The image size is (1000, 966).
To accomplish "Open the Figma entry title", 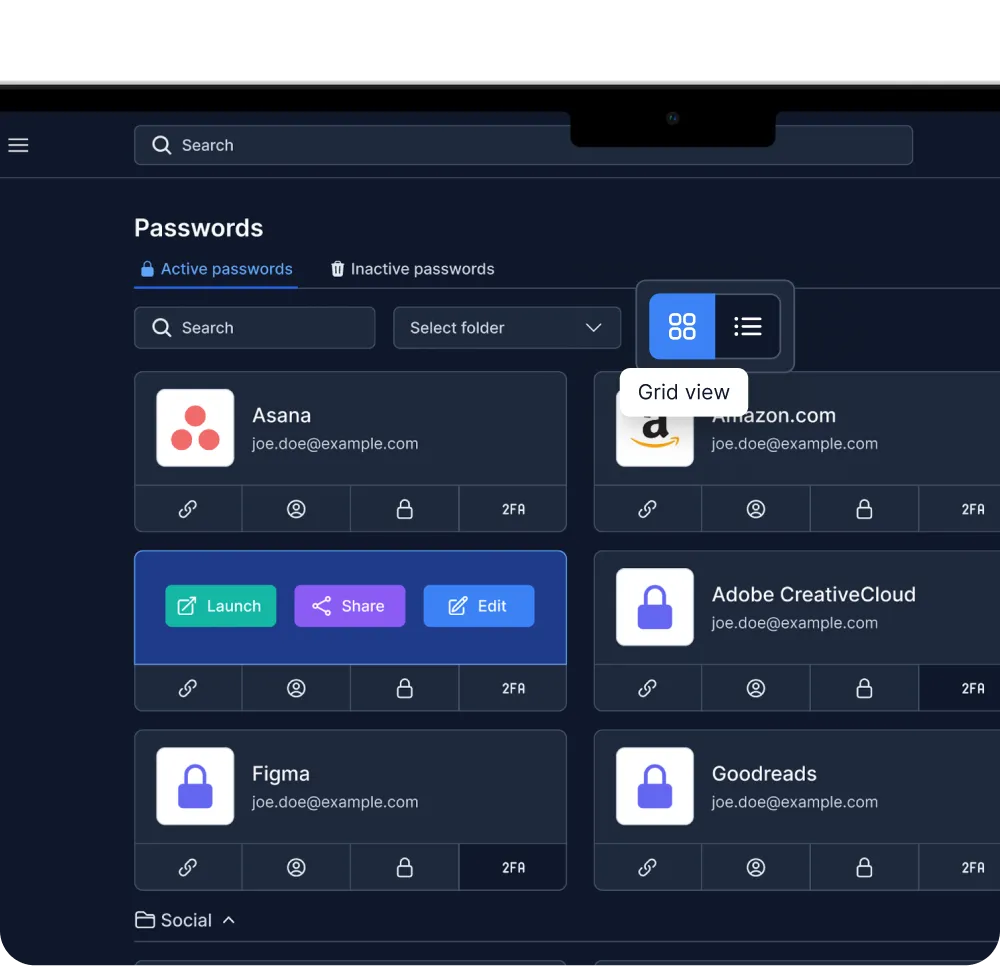I will (x=281, y=773).
